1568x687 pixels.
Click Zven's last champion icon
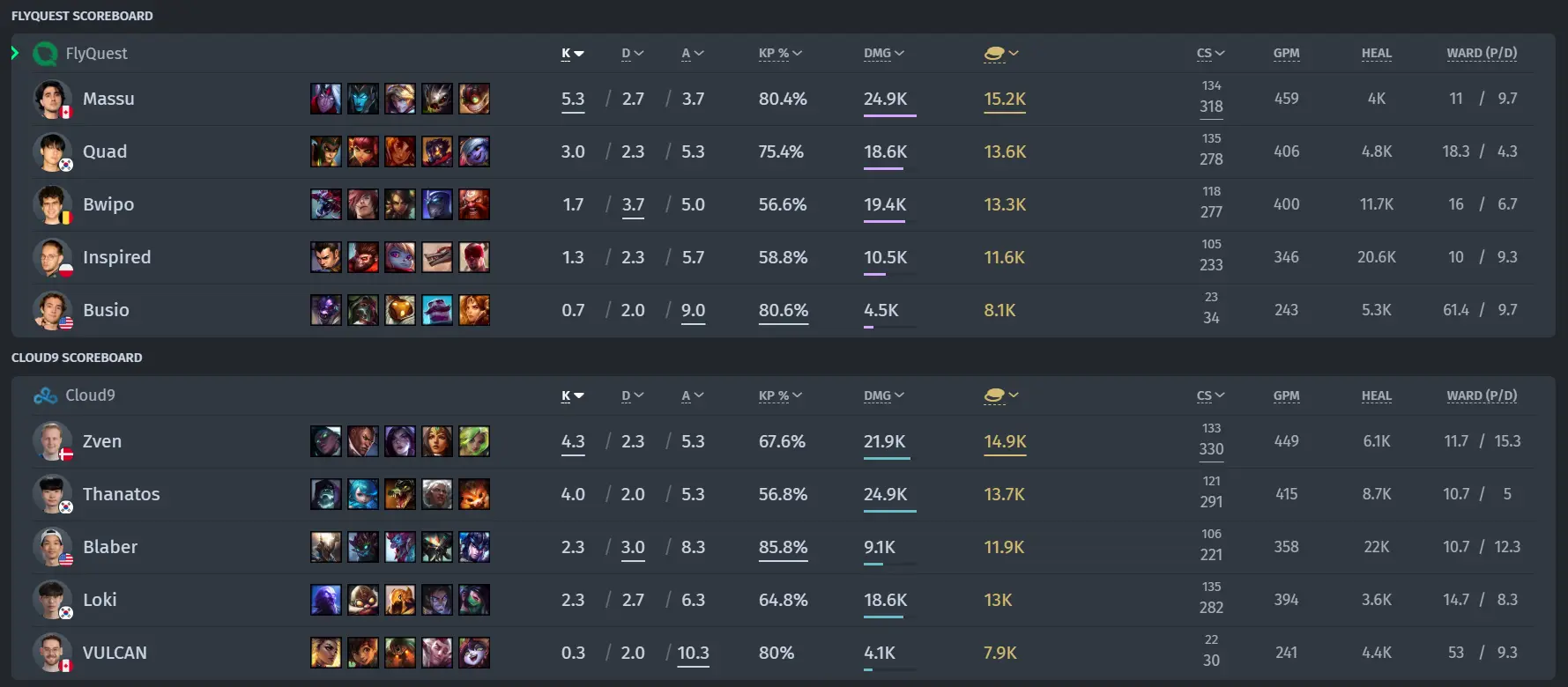pos(474,441)
